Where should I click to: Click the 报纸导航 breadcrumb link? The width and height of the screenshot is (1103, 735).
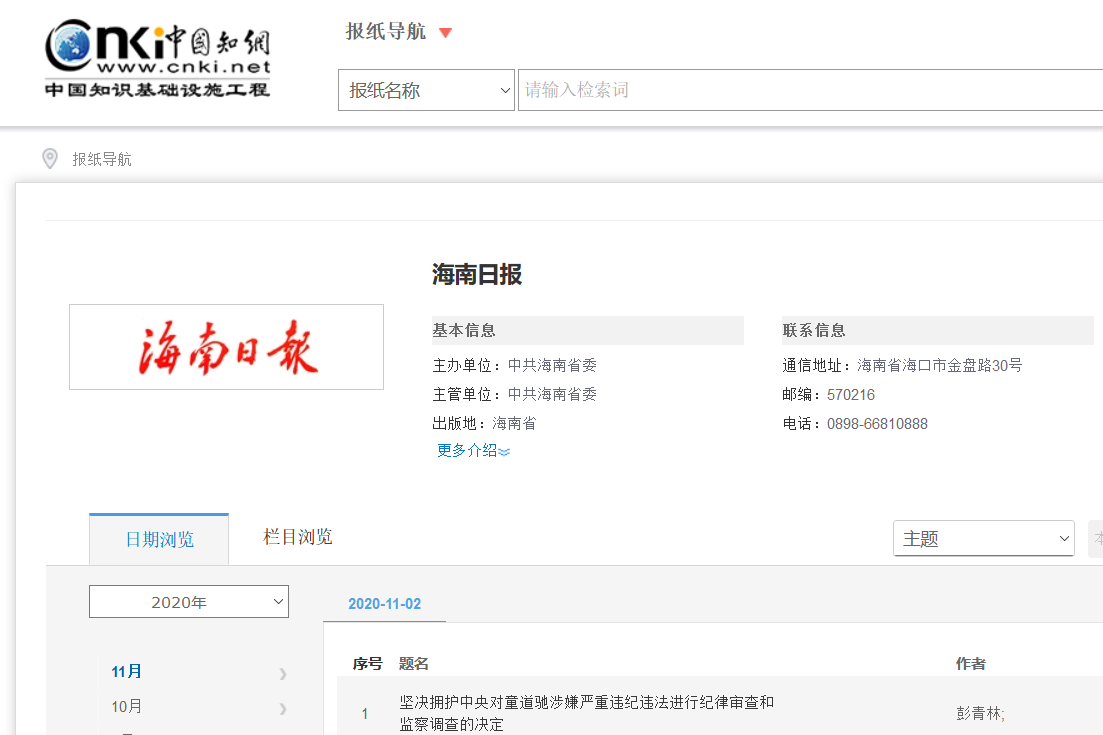[102, 159]
